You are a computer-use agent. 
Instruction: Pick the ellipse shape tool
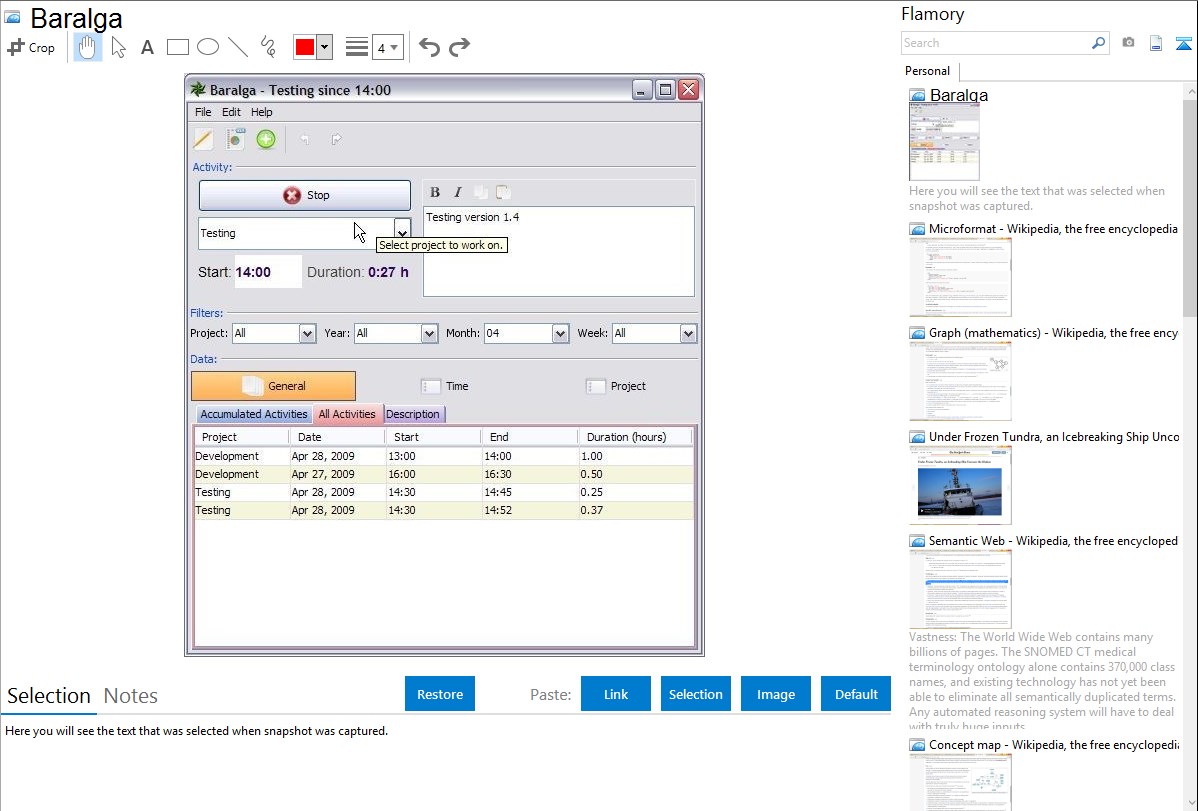click(208, 47)
